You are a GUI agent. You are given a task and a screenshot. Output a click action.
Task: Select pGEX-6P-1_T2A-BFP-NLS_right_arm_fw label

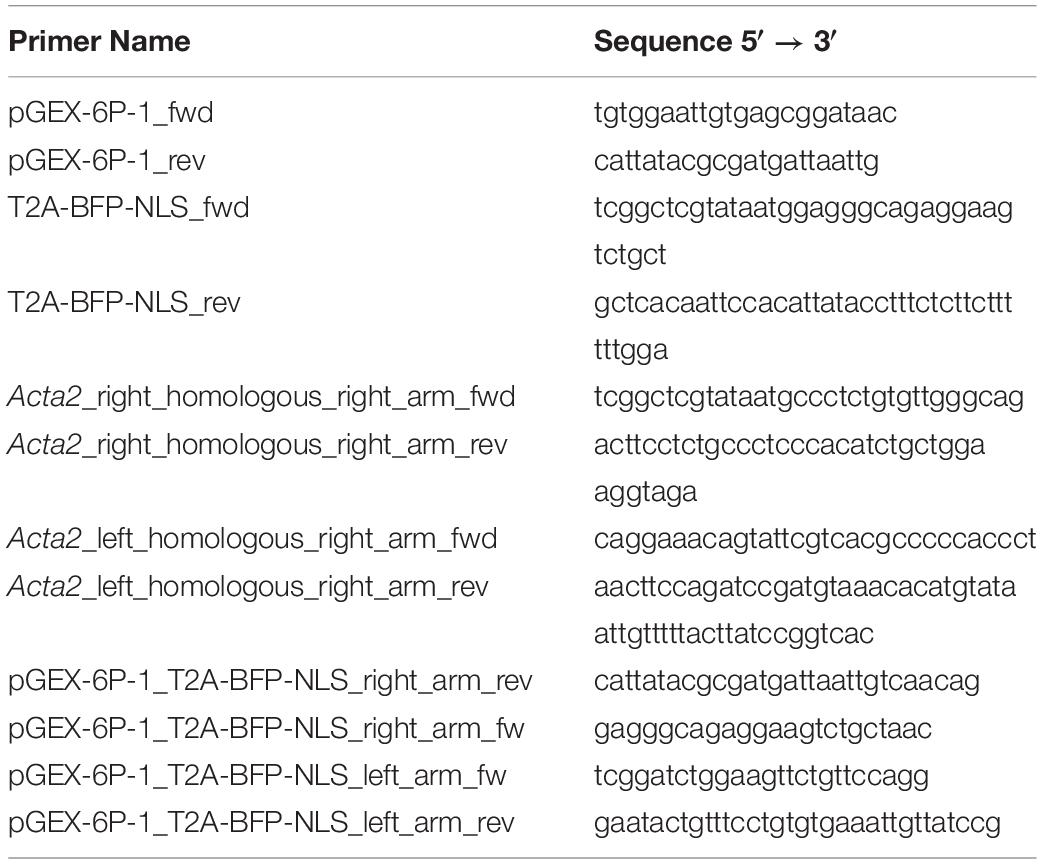[x=266, y=729]
